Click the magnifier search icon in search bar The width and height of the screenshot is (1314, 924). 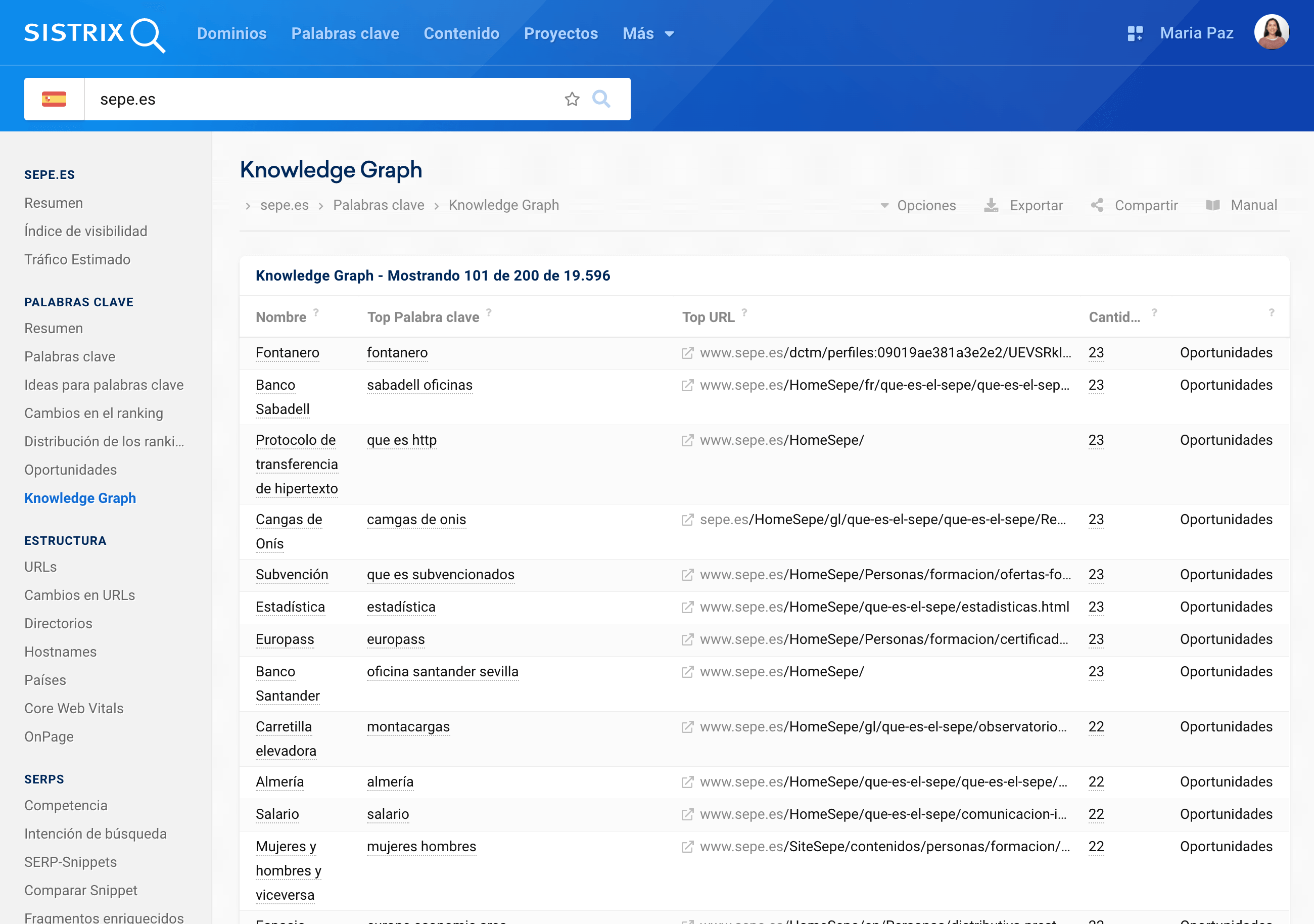[x=601, y=99]
